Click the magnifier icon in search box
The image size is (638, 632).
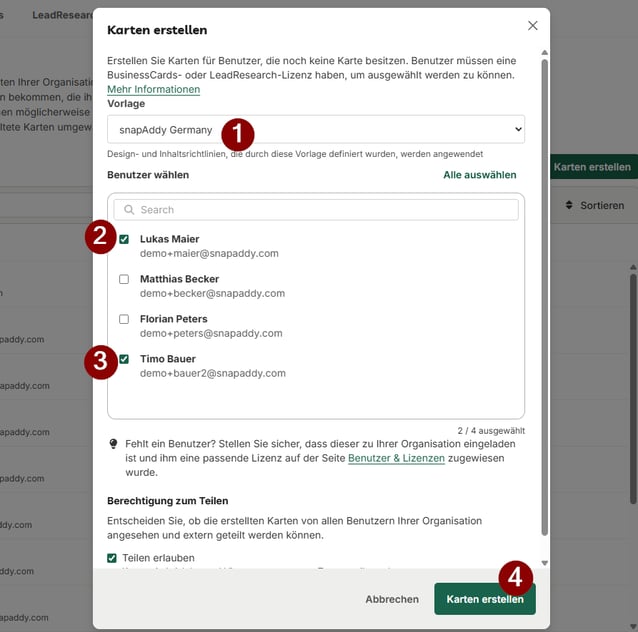coord(129,210)
